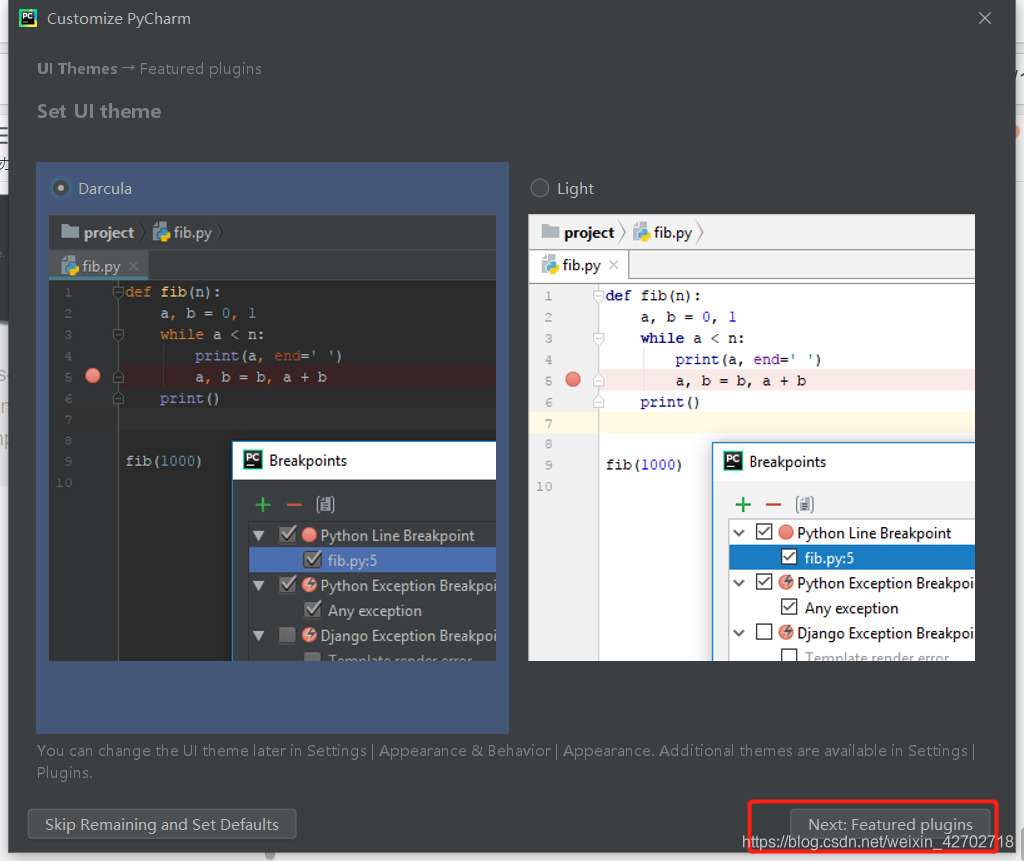
Task: Click Next: Featured plugins button
Action: (x=890, y=824)
